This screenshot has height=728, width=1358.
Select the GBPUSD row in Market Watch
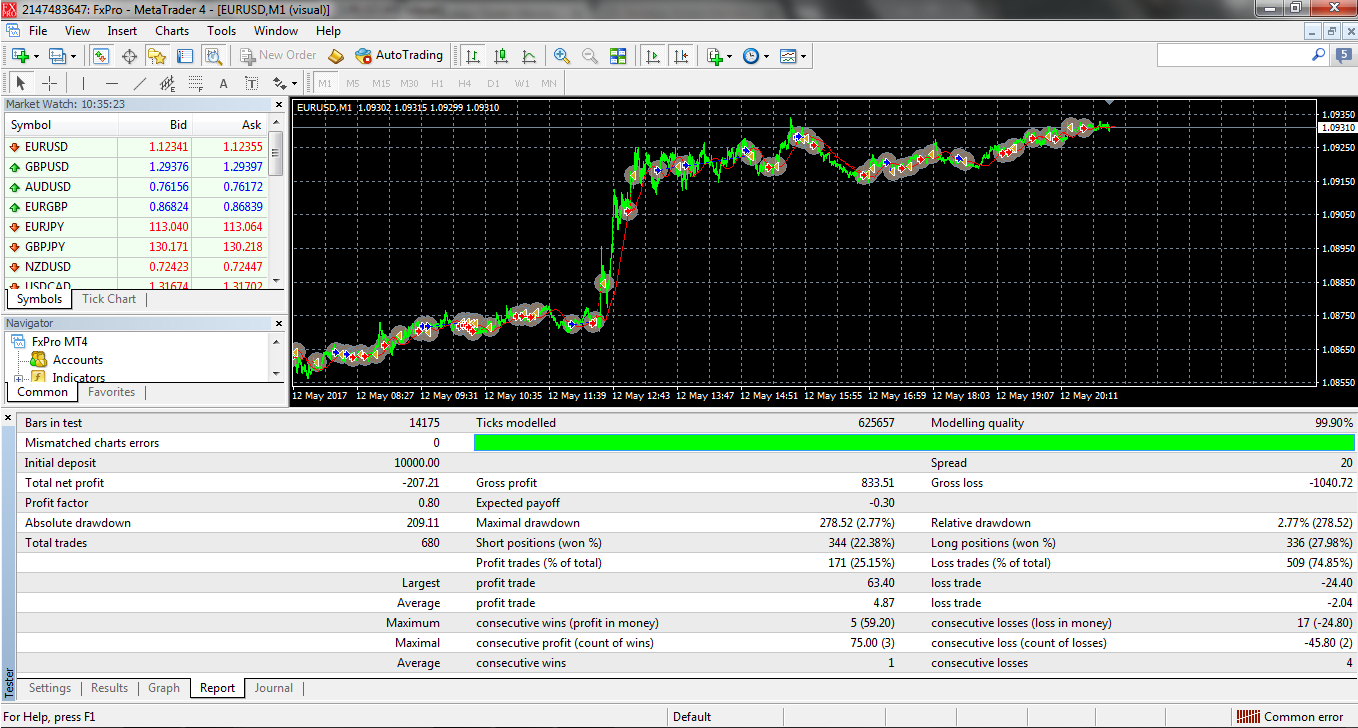[x=138, y=167]
